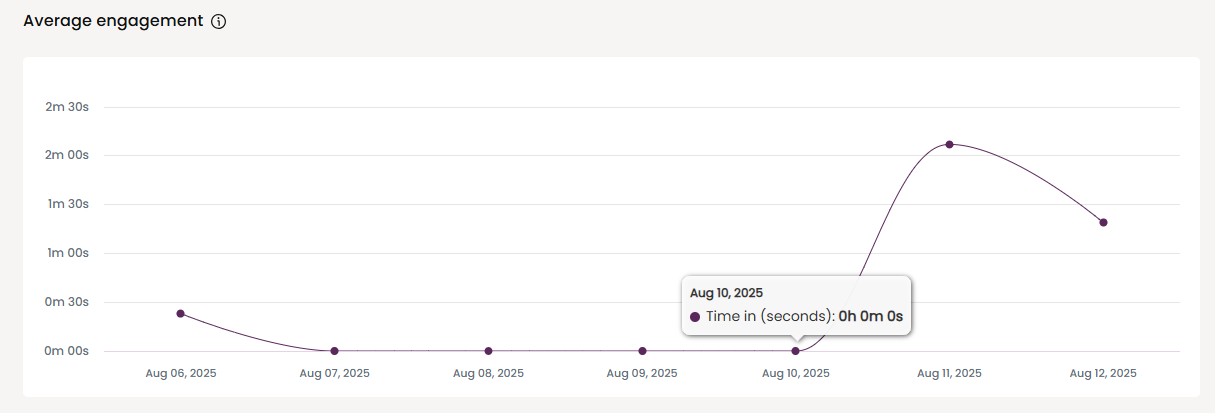The width and height of the screenshot is (1215, 413).
Task: Click the Aug 10, 2025 data point on the line
Action: 796,351
